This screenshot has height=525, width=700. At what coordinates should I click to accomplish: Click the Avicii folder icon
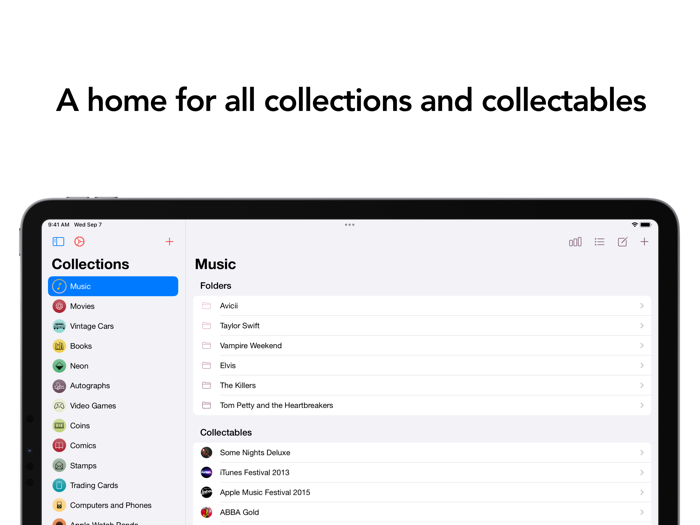206,306
